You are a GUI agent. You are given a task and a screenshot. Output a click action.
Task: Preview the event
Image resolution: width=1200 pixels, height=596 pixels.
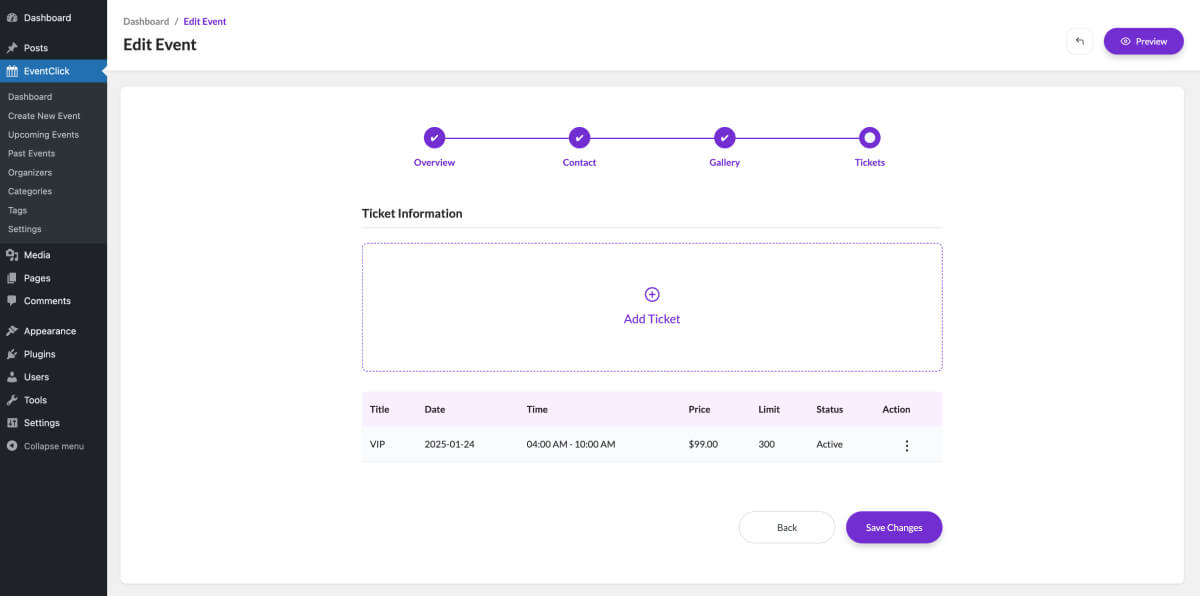pos(1143,41)
